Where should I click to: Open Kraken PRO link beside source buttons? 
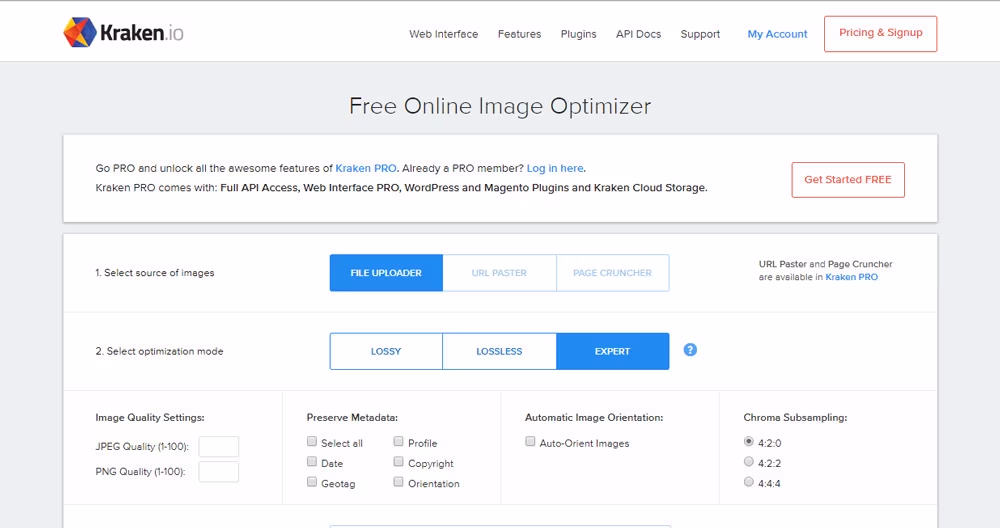tap(851, 277)
